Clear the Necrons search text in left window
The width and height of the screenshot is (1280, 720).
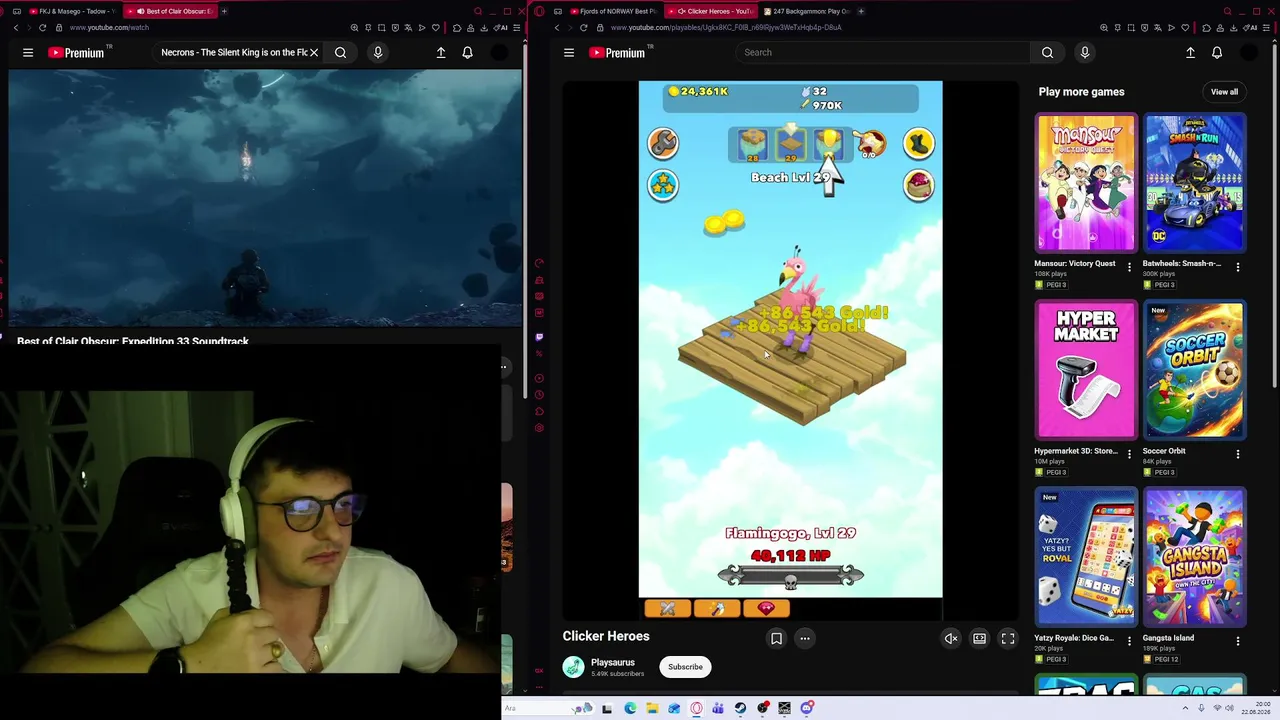point(314,52)
